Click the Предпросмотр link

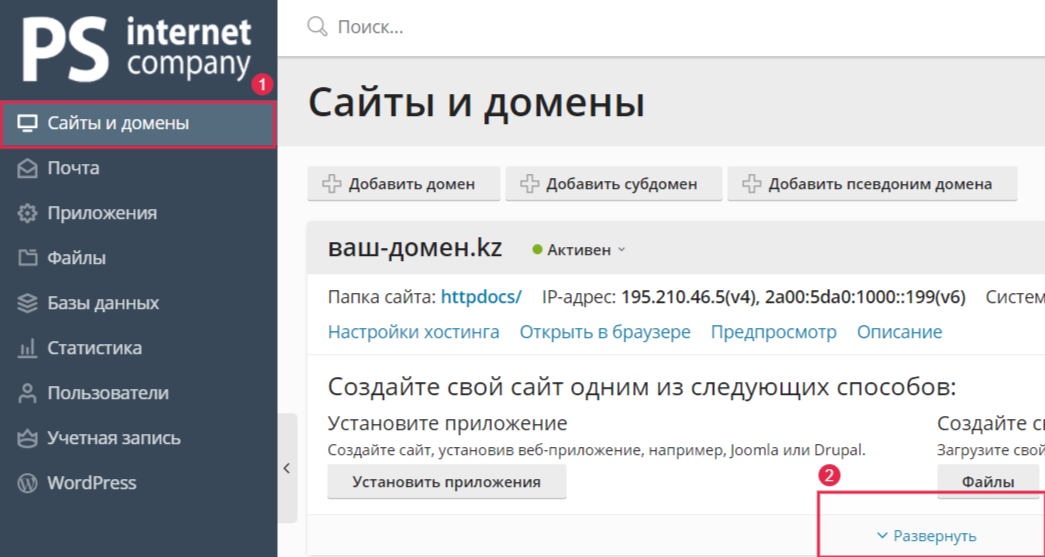774,332
